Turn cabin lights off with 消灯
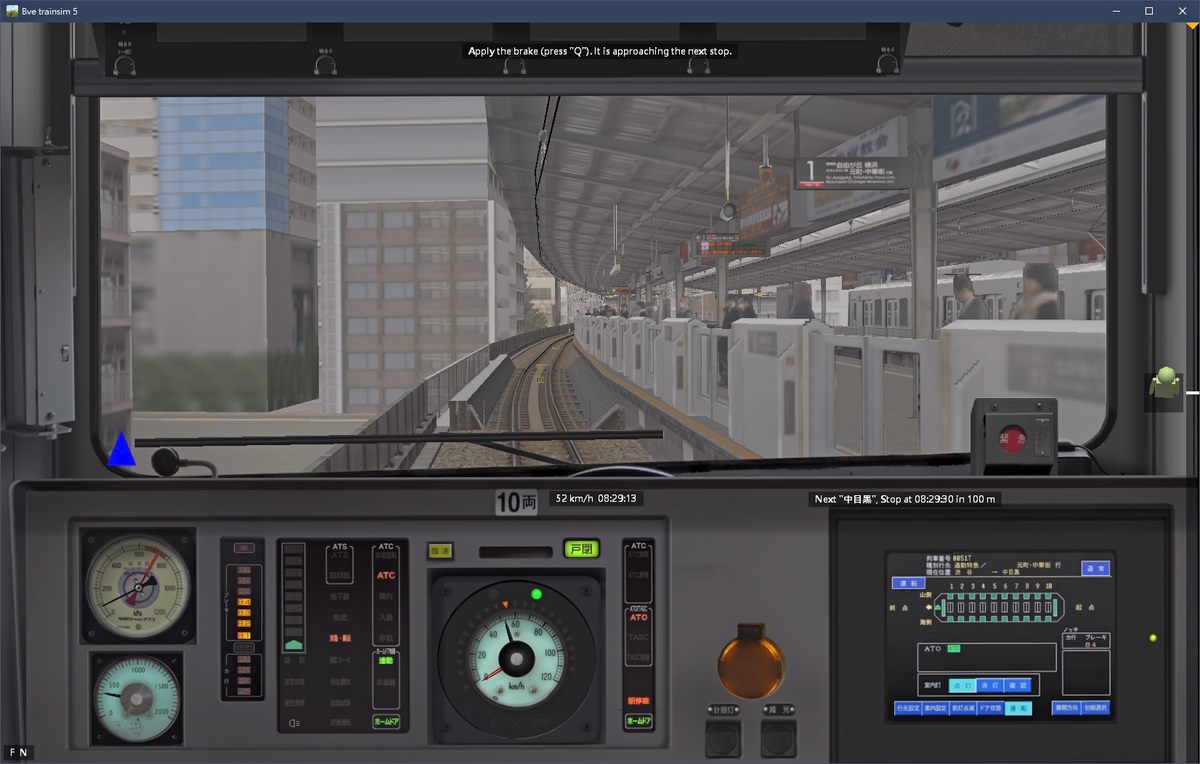This screenshot has height=764, width=1200. coord(990,685)
